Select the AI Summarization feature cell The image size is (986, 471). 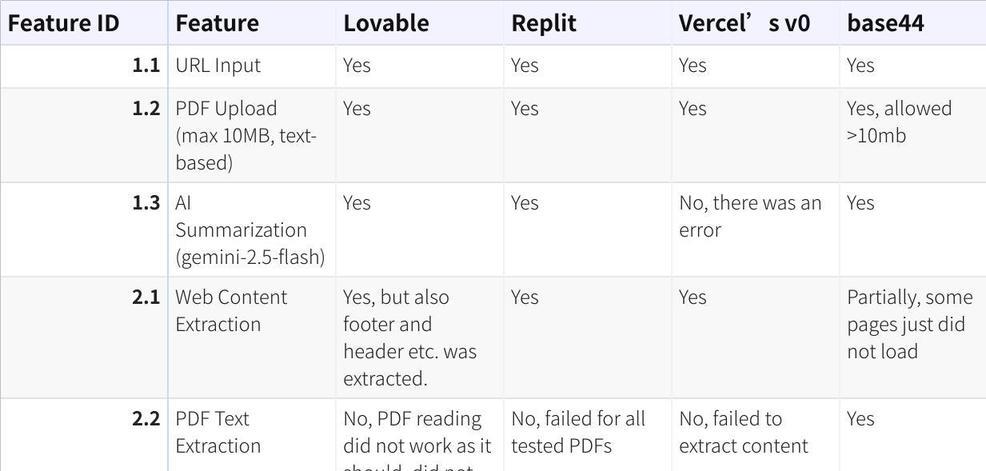tap(250, 230)
